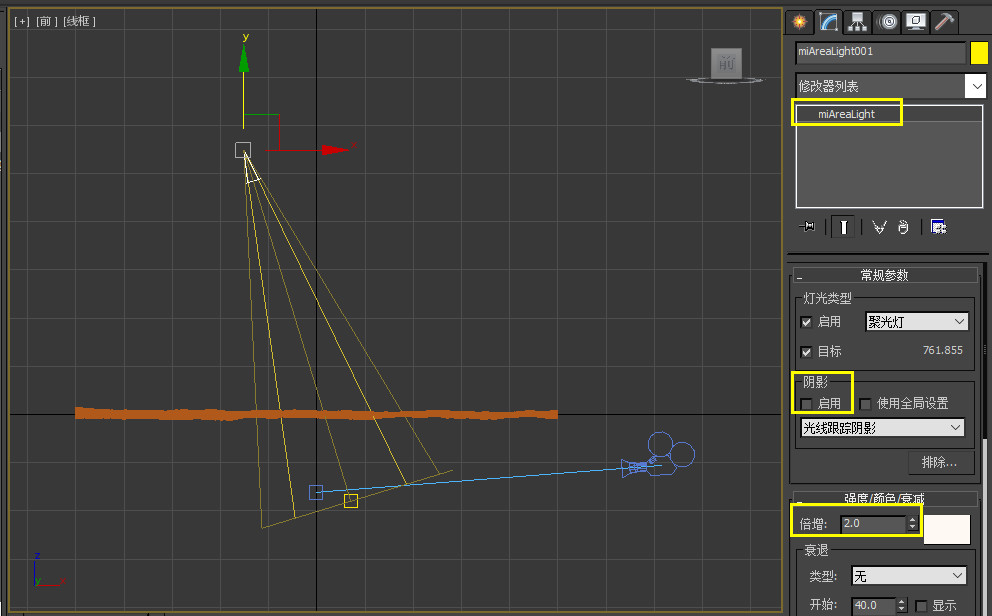Click the Pin Stack icon

point(807,226)
